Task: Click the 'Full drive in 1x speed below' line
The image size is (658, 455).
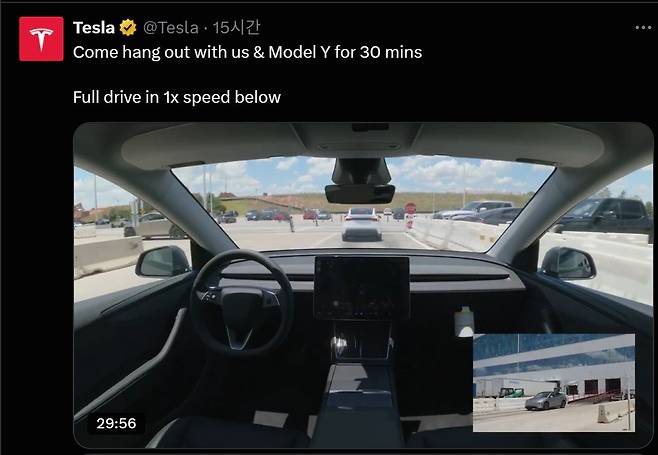Action: (x=177, y=97)
